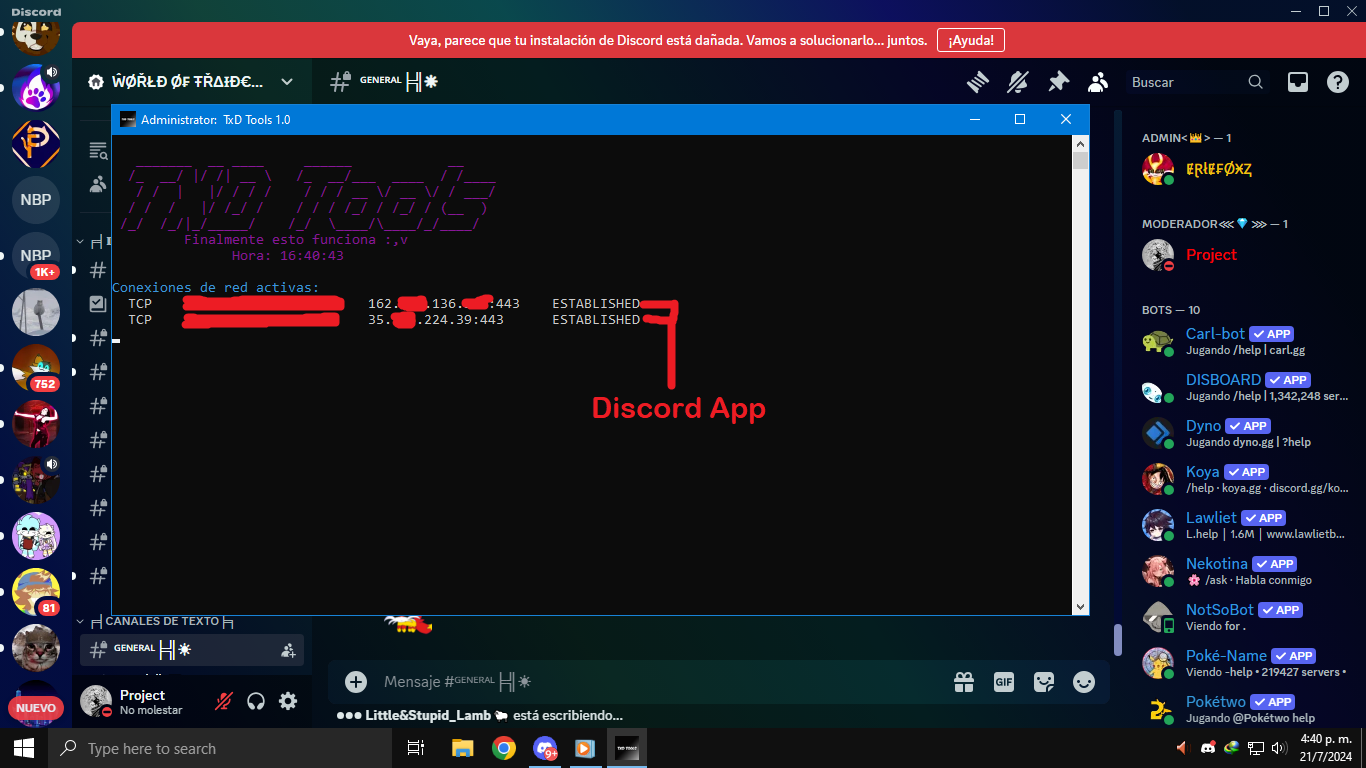Open the Discord inbox
This screenshot has height=768, width=1366.
[x=1297, y=82]
